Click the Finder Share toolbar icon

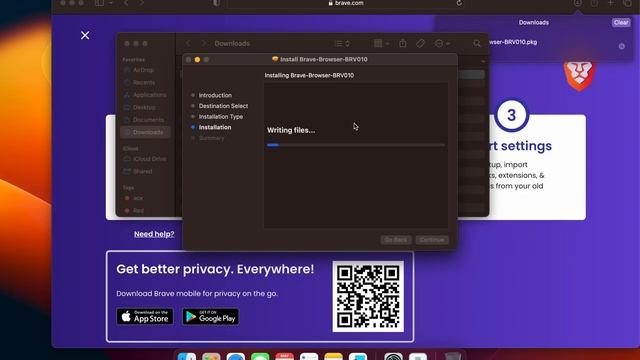[x=403, y=43]
